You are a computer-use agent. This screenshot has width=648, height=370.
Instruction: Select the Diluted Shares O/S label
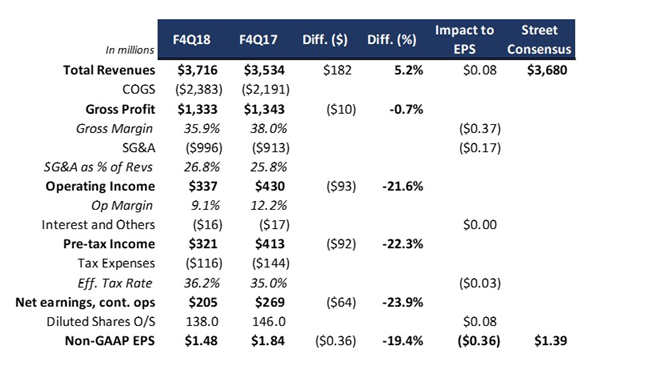click(101, 322)
